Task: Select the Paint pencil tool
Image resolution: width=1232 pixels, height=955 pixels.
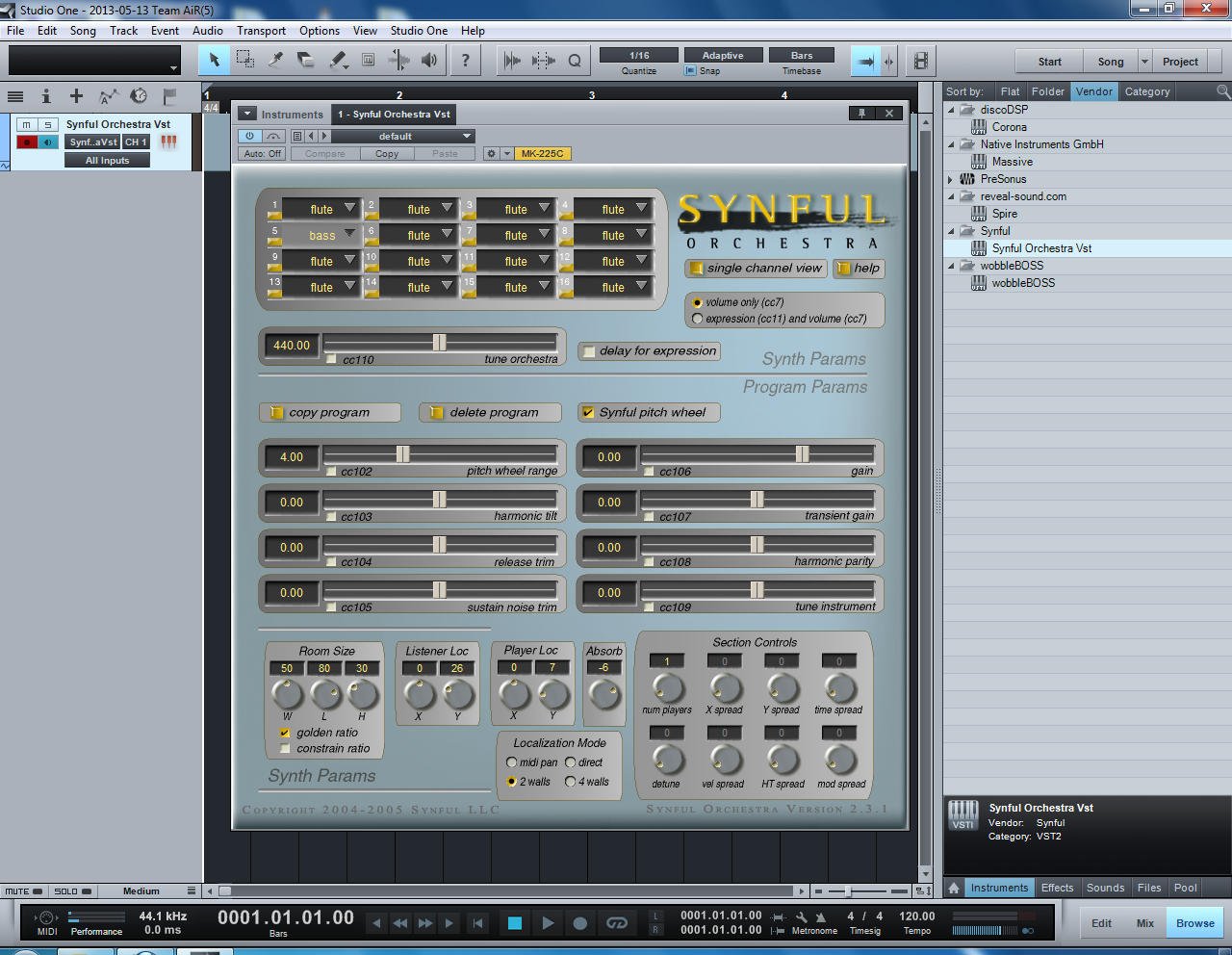Action: pyautogui.click(x=338, y=61)
